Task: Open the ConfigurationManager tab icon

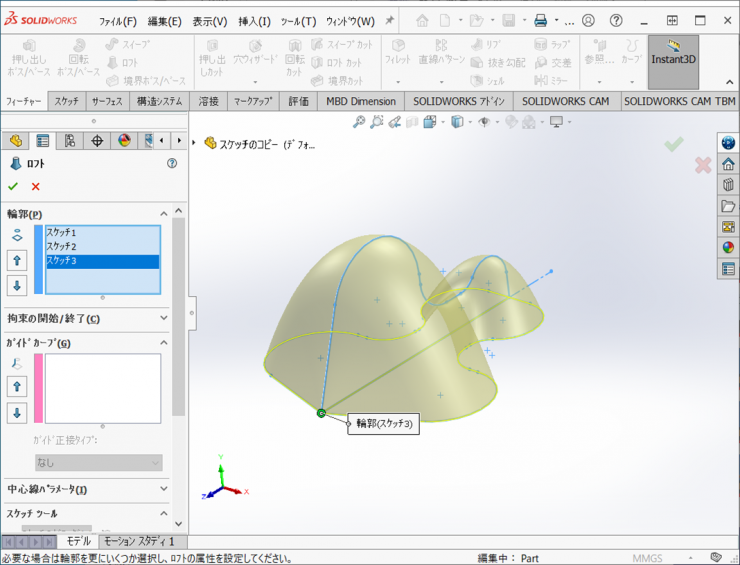Action: tap(70, 141)
